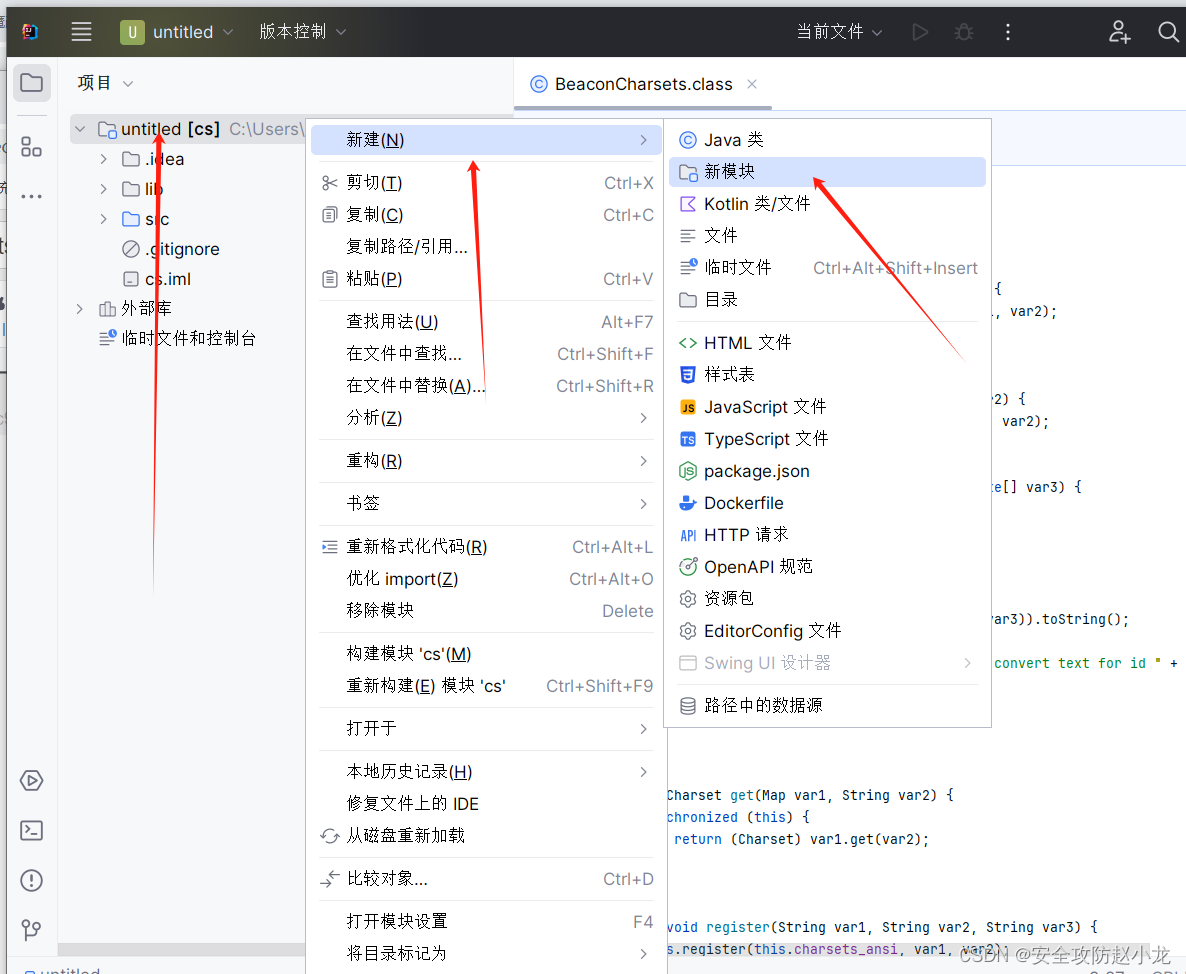The height and width of the screenshot is (974, 1186).
Task: Choose 文件 entry in New submenu
Action: tap(827, 235)
